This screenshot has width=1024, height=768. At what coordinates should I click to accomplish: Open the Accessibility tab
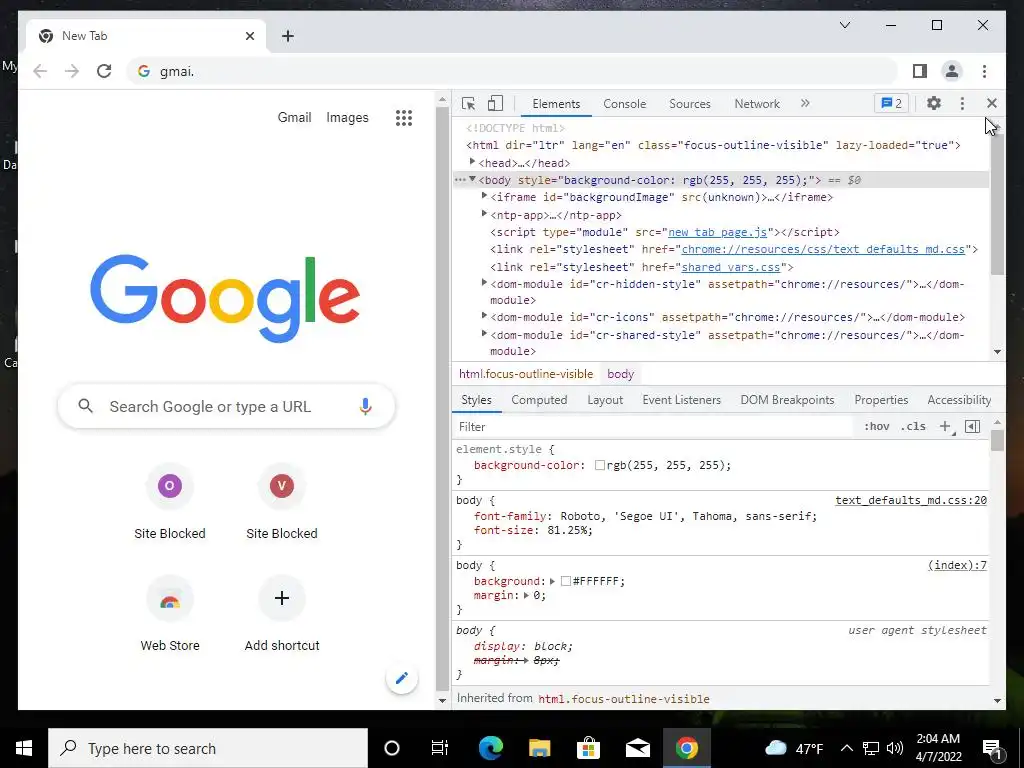(x=959, y=400)
